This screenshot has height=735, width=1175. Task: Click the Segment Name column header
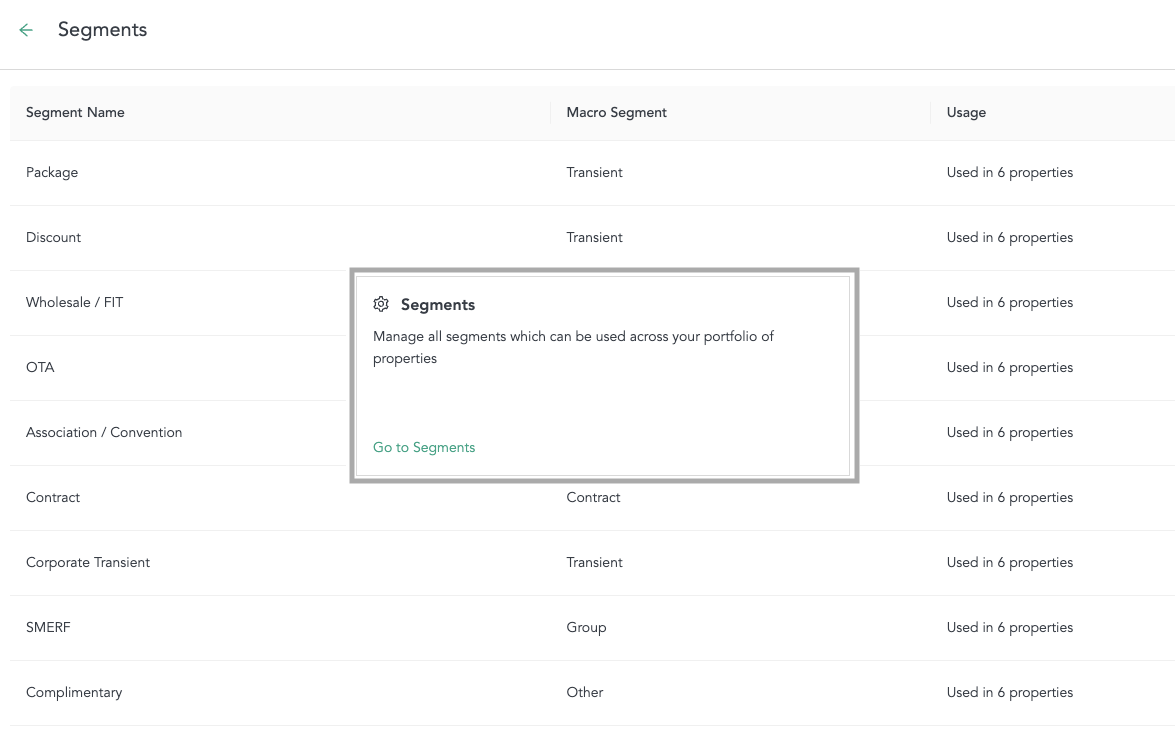tap(75, 112)
